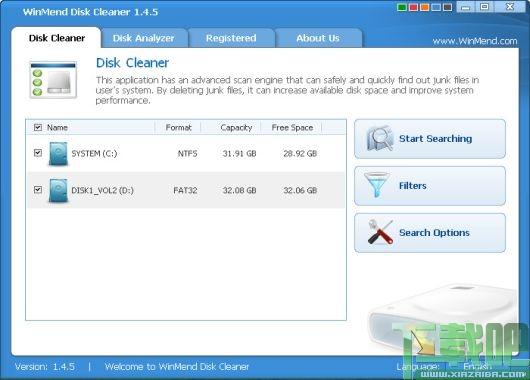
Task: Sort by the Free Space column header
Action: pos(292,127)
